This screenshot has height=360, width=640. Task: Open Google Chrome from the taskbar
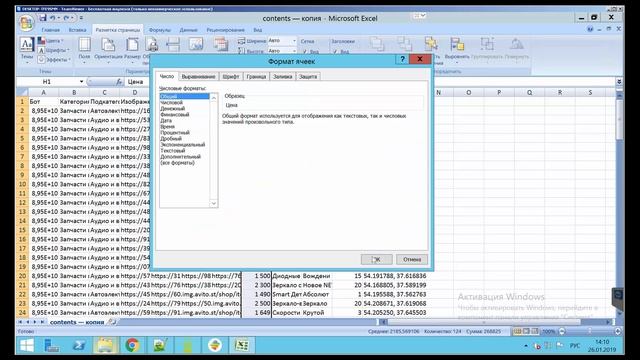(x=132, y=345)
